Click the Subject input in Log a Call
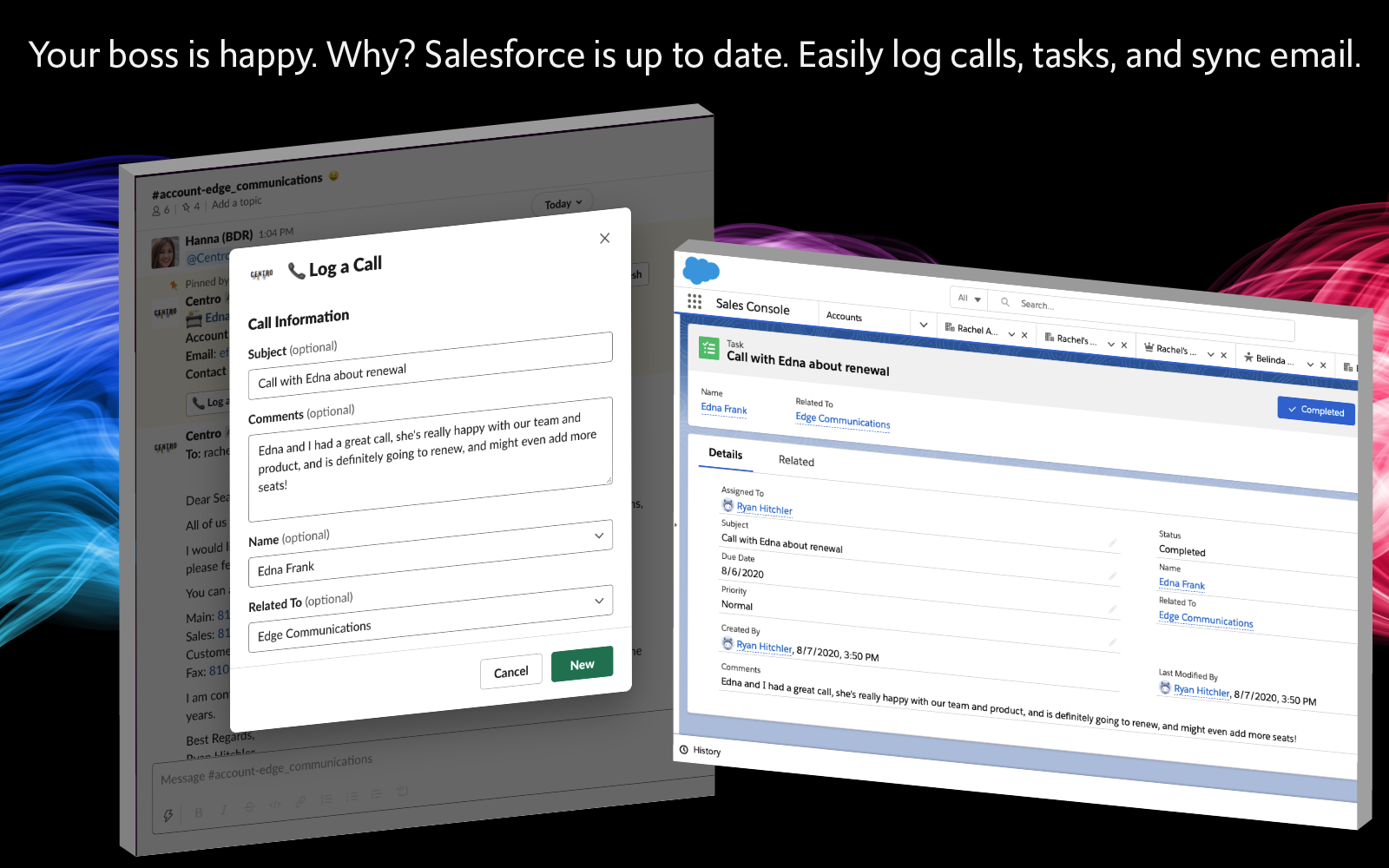Viewport: 1389px width, 868px height. (430, 365)
